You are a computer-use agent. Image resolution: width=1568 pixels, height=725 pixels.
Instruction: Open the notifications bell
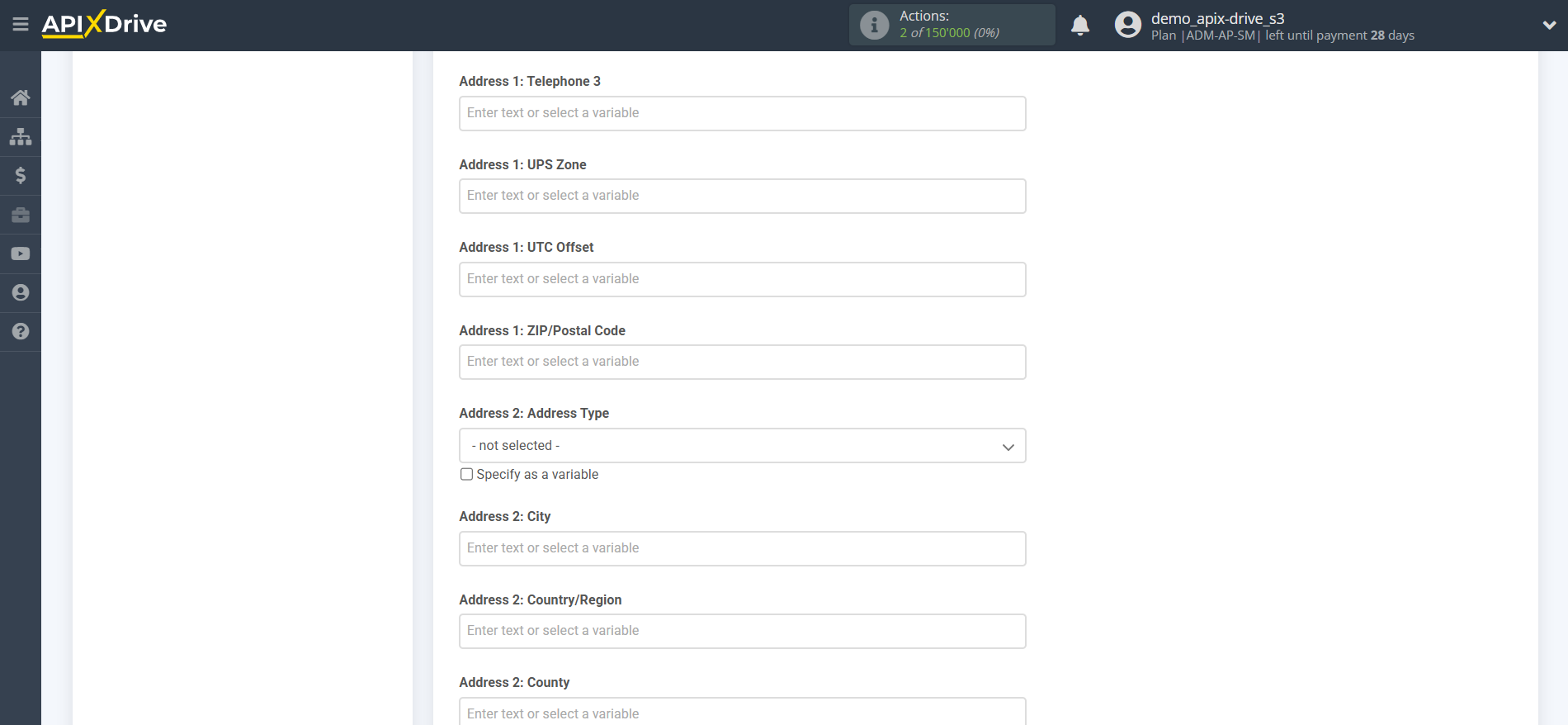pos(1080,26)
